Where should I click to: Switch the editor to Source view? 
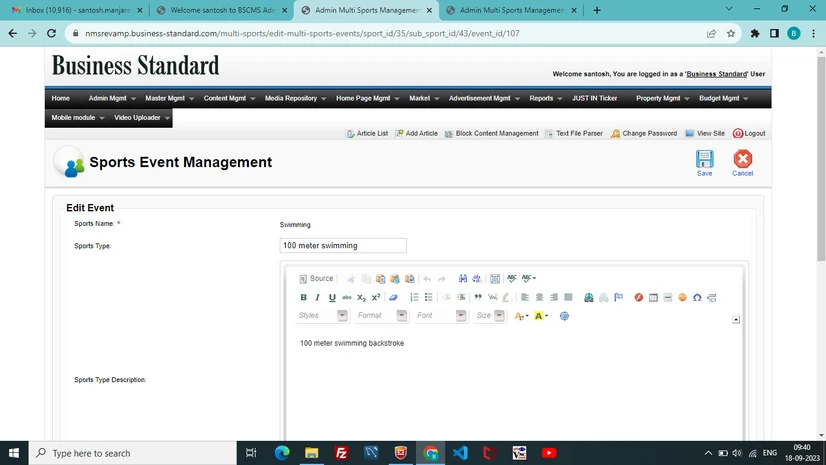(316, 278)
